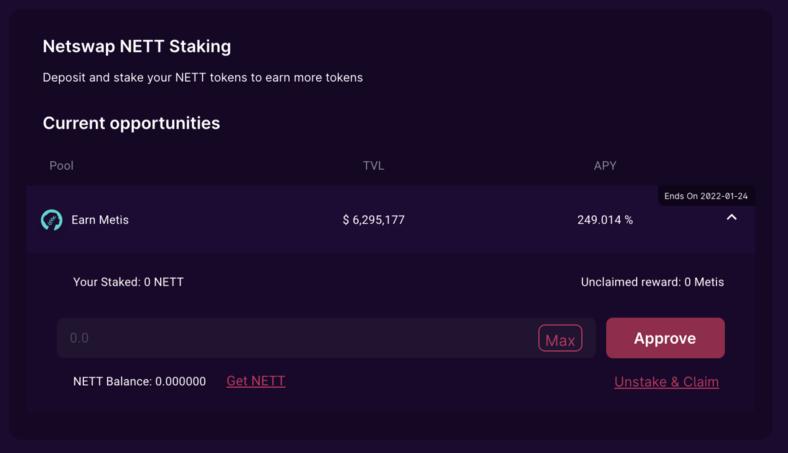Click the Earn Metis pool icon
The image size is (788, 453).
[51, 220]
